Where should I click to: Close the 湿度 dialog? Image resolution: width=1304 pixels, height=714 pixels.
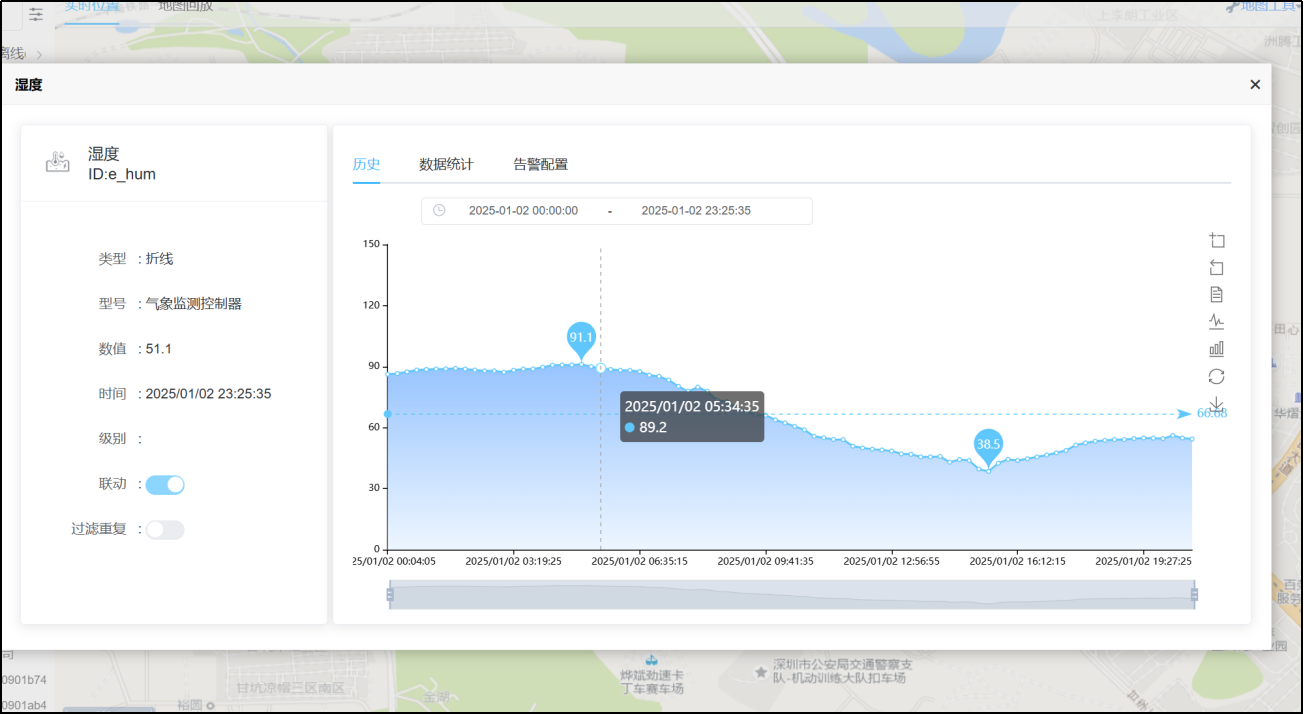(1255, 85)
